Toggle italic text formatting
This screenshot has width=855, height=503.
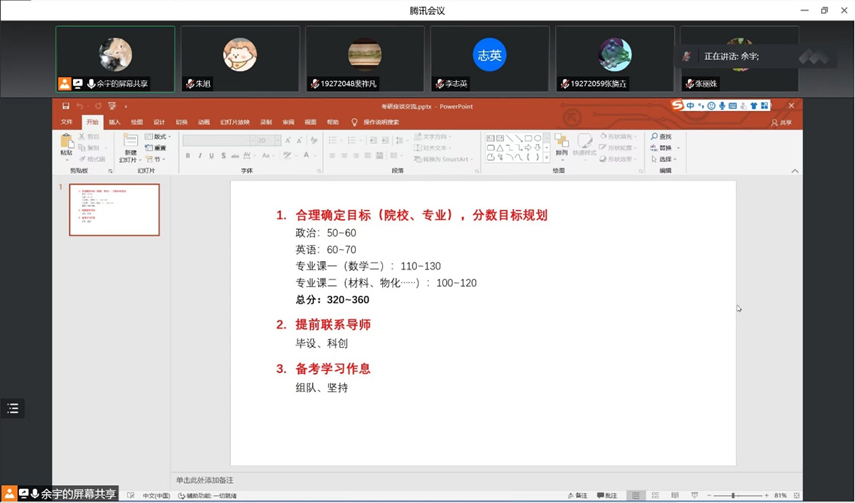[200, 156]
